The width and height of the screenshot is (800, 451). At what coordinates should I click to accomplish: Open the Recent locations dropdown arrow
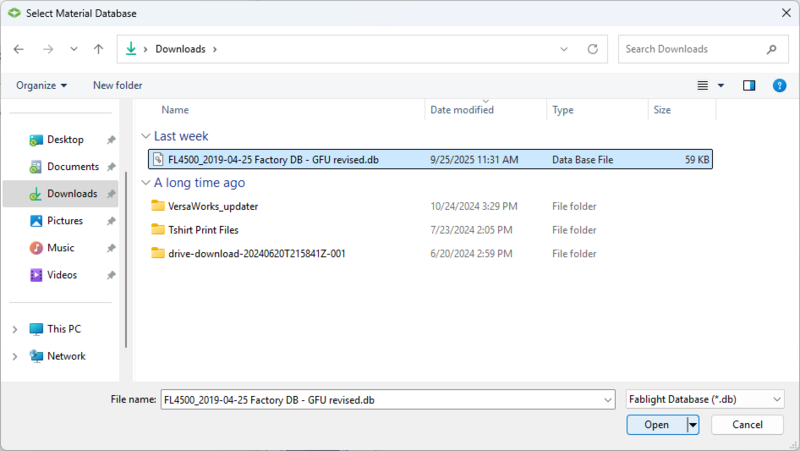coord(73,49)
